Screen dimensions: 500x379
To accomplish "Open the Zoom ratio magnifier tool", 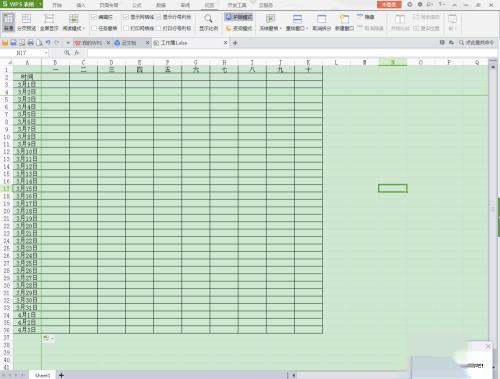I will tap(208, 22).
